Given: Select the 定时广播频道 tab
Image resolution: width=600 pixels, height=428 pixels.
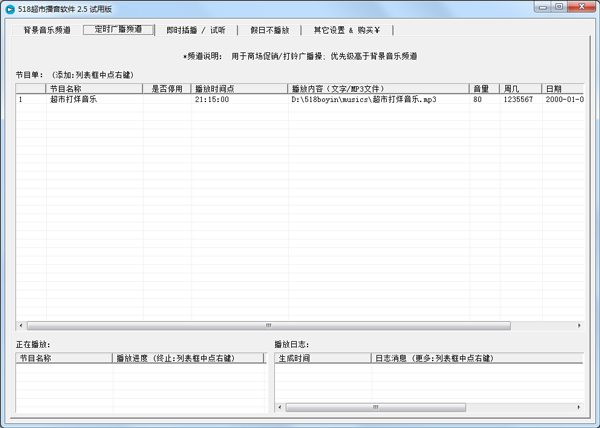Looking at the screenshot, I should [x=118, y=30].
